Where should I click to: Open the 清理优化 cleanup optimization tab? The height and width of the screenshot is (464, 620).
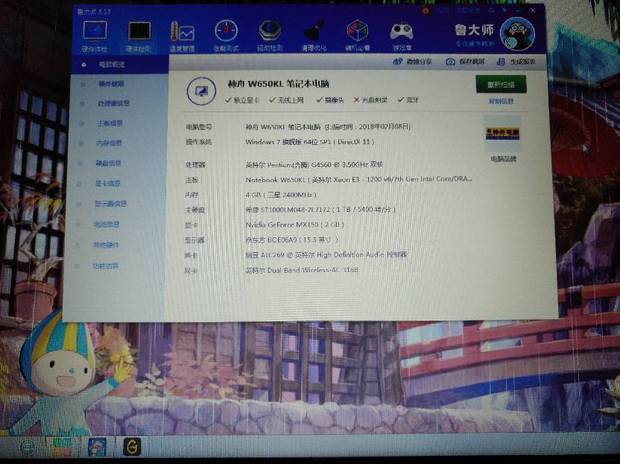tap(314, 36)
